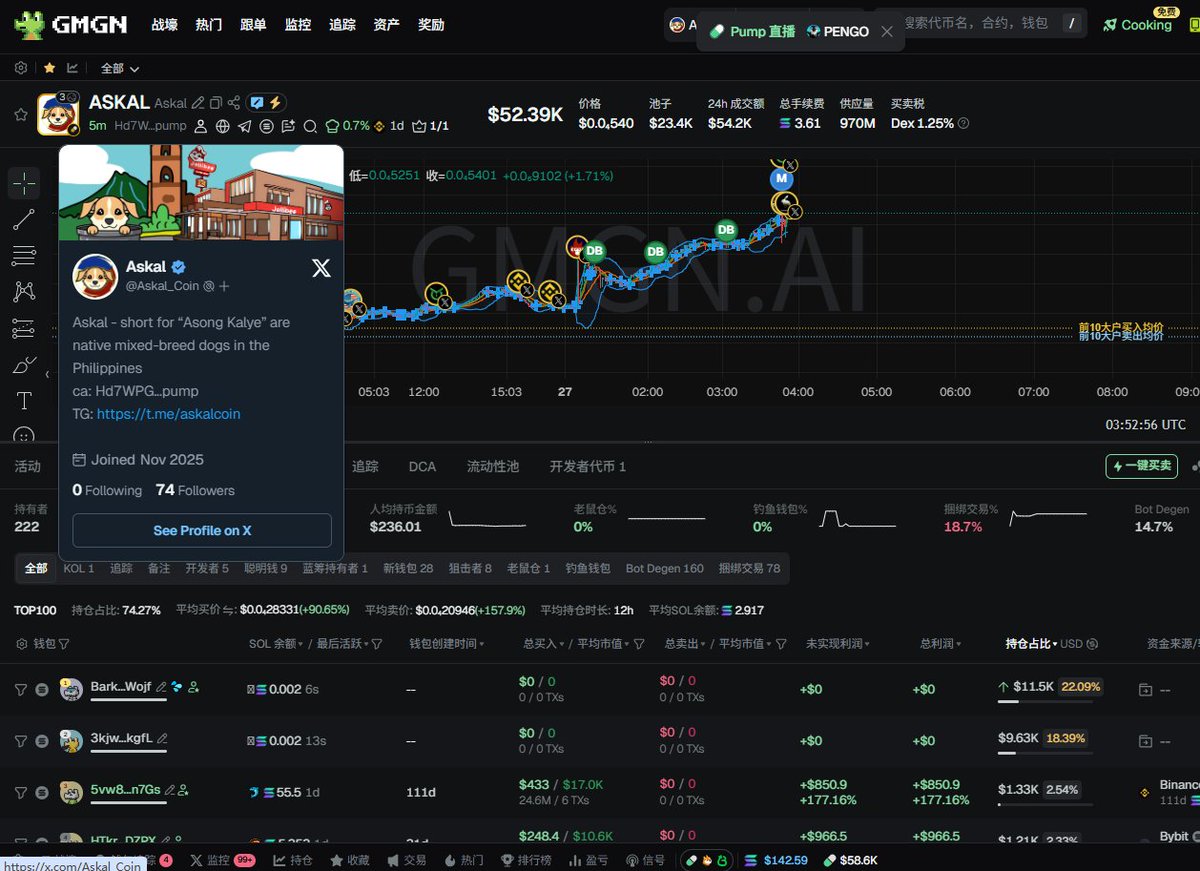
Task: Click the Askal profile banner image
Action: (x=201, y=193)
